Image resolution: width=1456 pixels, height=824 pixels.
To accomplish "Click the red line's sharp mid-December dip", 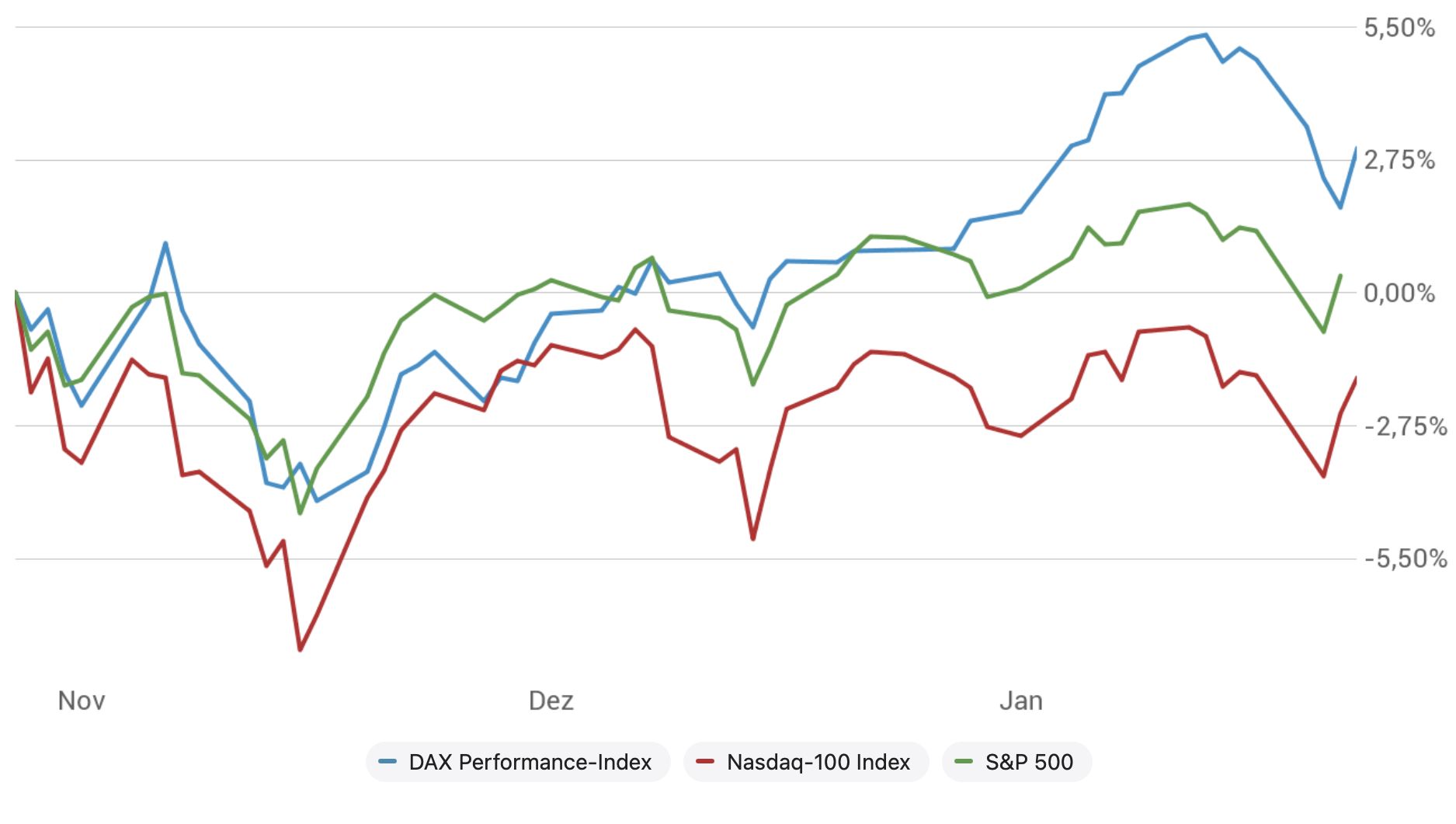I will pyautogui.click(x=752, y=538).
